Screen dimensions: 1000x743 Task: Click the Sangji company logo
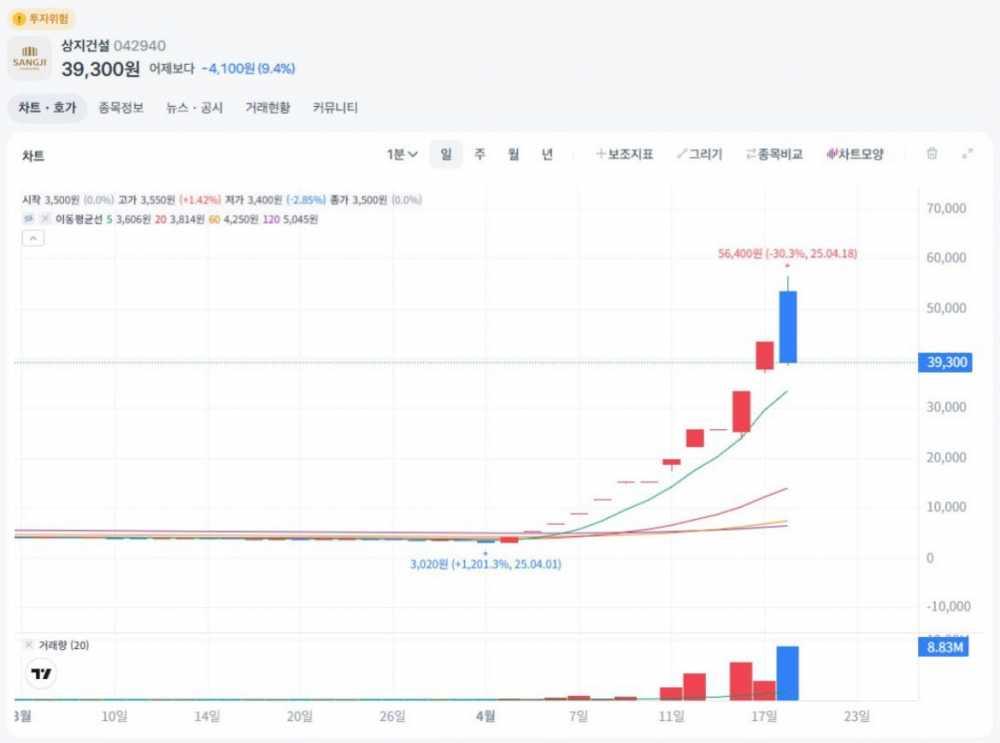pyautogui.click(x=30, y=59)
